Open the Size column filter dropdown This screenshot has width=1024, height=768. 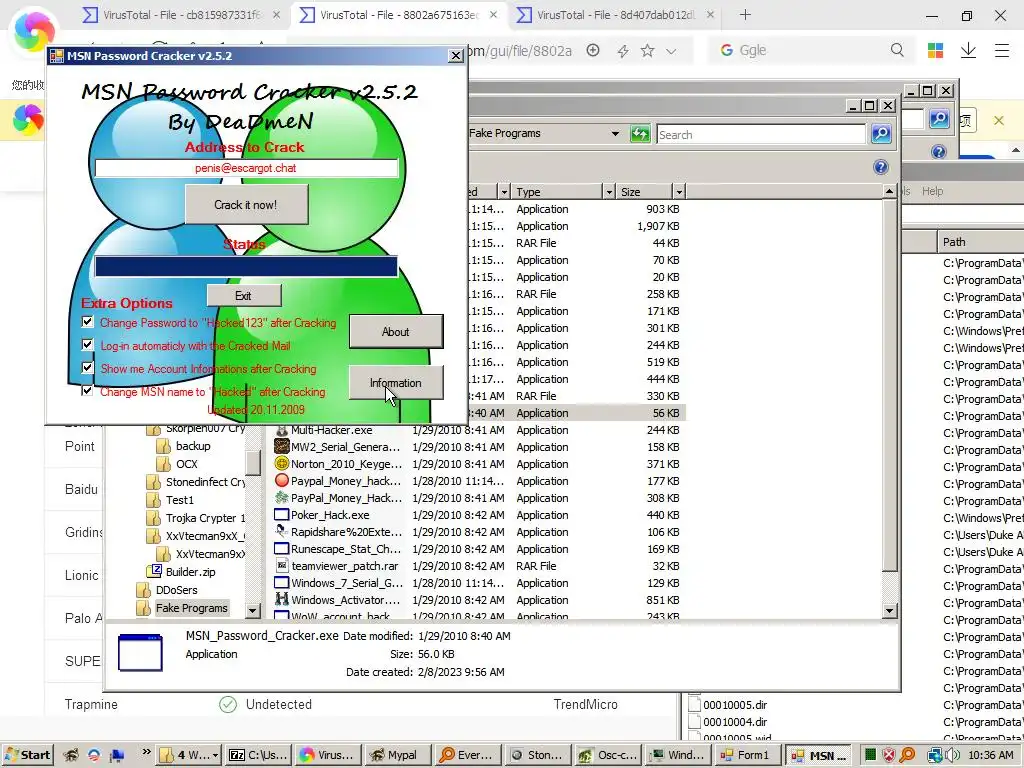679,191
